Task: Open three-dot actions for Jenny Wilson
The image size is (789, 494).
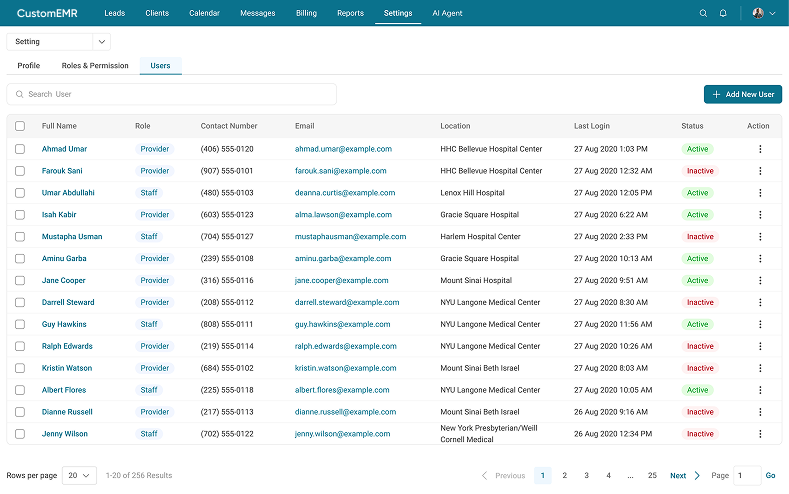Action: point(760,434)
